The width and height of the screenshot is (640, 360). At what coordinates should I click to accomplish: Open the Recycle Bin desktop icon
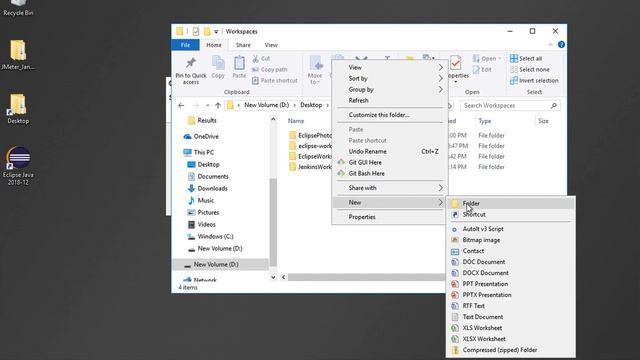pyautogui.click(x=18, y=7)
